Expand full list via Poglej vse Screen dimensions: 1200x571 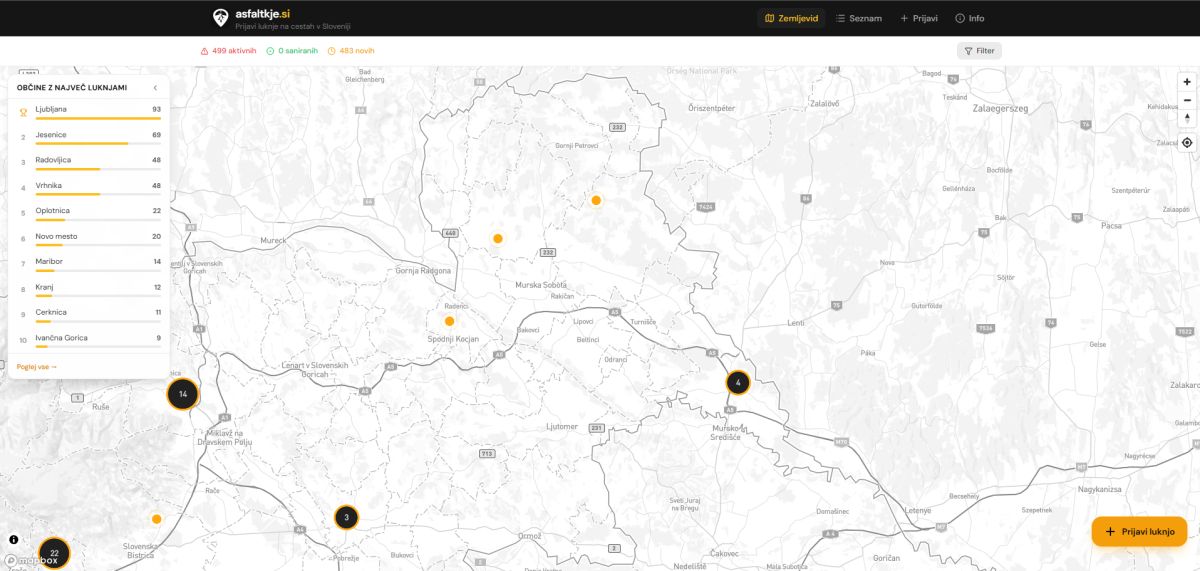[37, 367]
